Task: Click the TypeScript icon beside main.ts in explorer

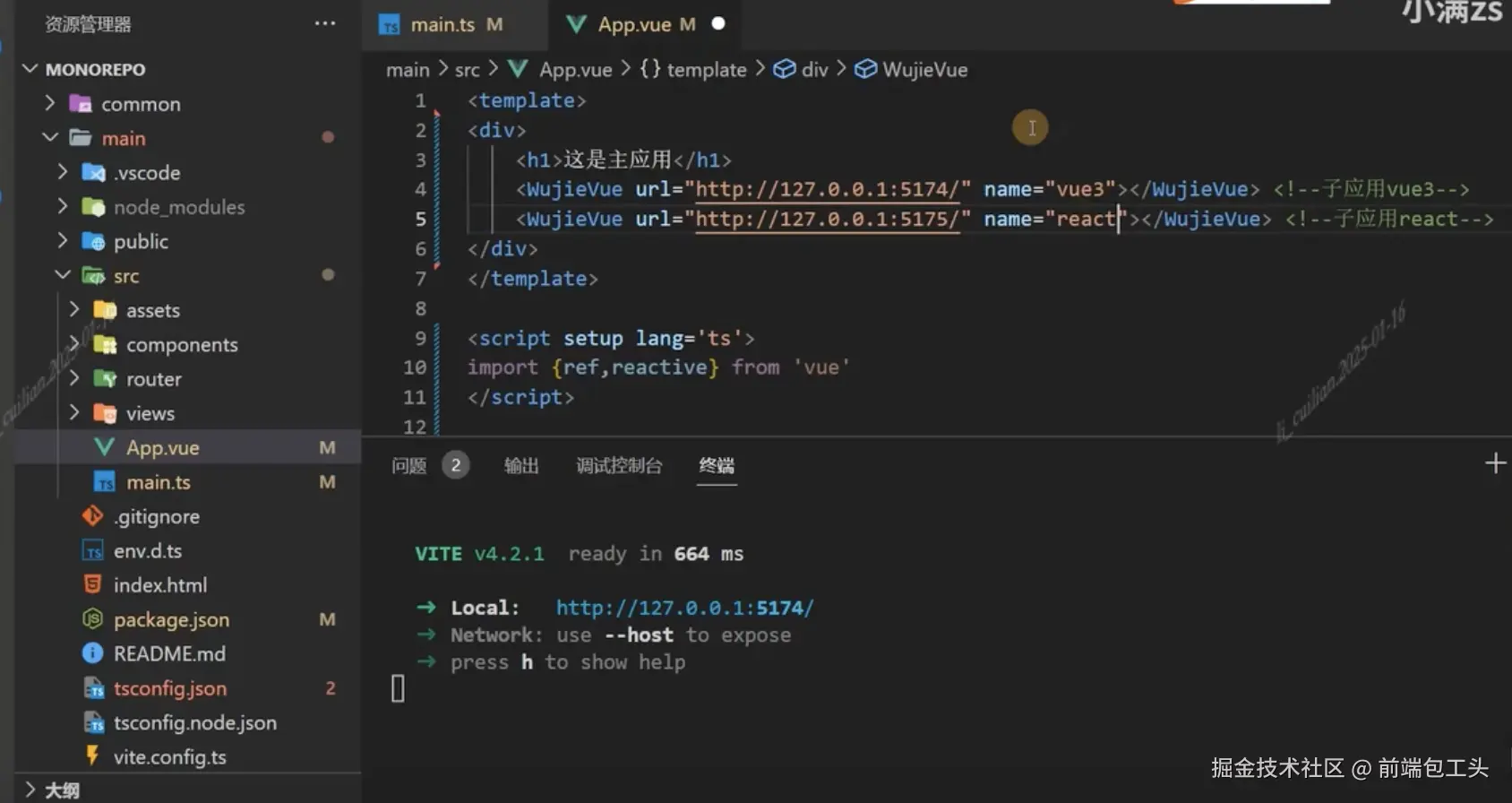Action: click(x=106, y=482)
